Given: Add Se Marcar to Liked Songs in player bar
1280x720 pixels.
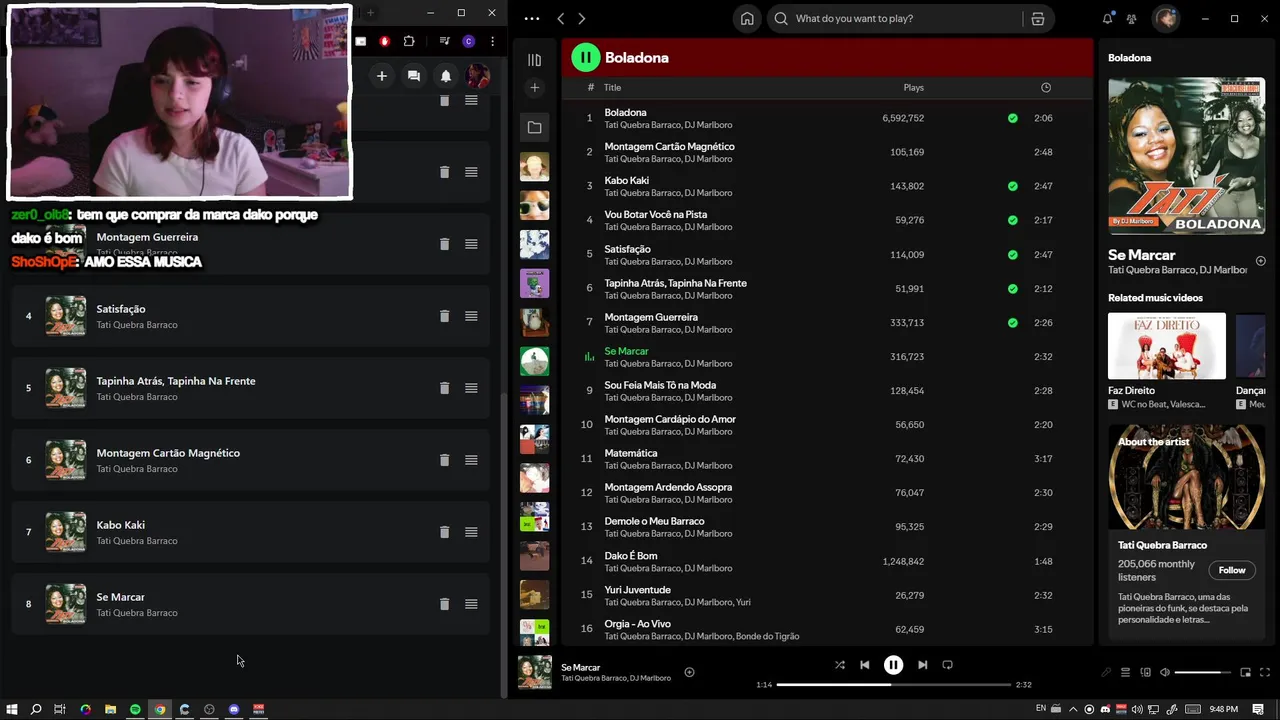Looking at the screenshot, I should pyautogui.click(x=689, y=672).
